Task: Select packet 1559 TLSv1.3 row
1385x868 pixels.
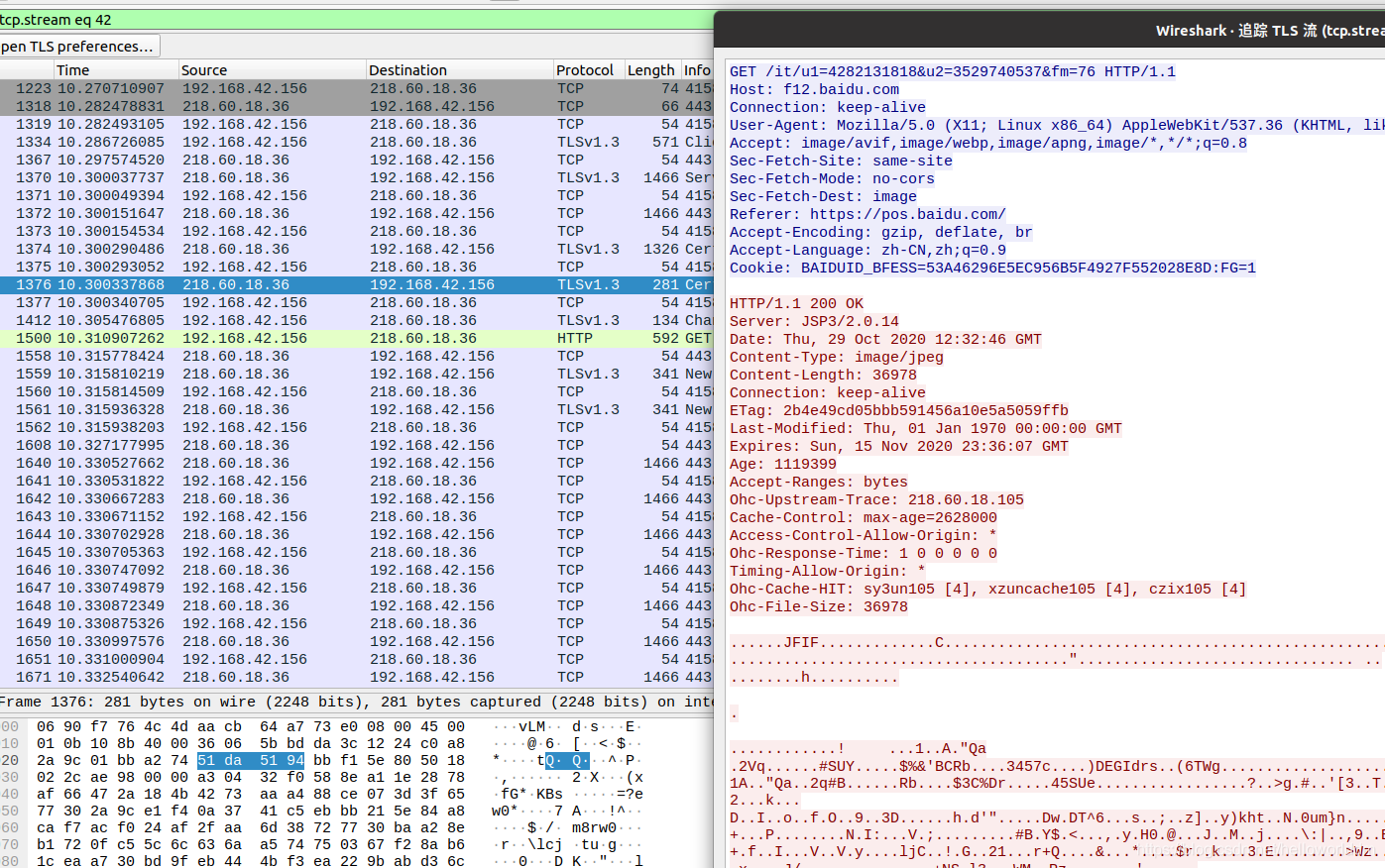Action: [357, 374]
